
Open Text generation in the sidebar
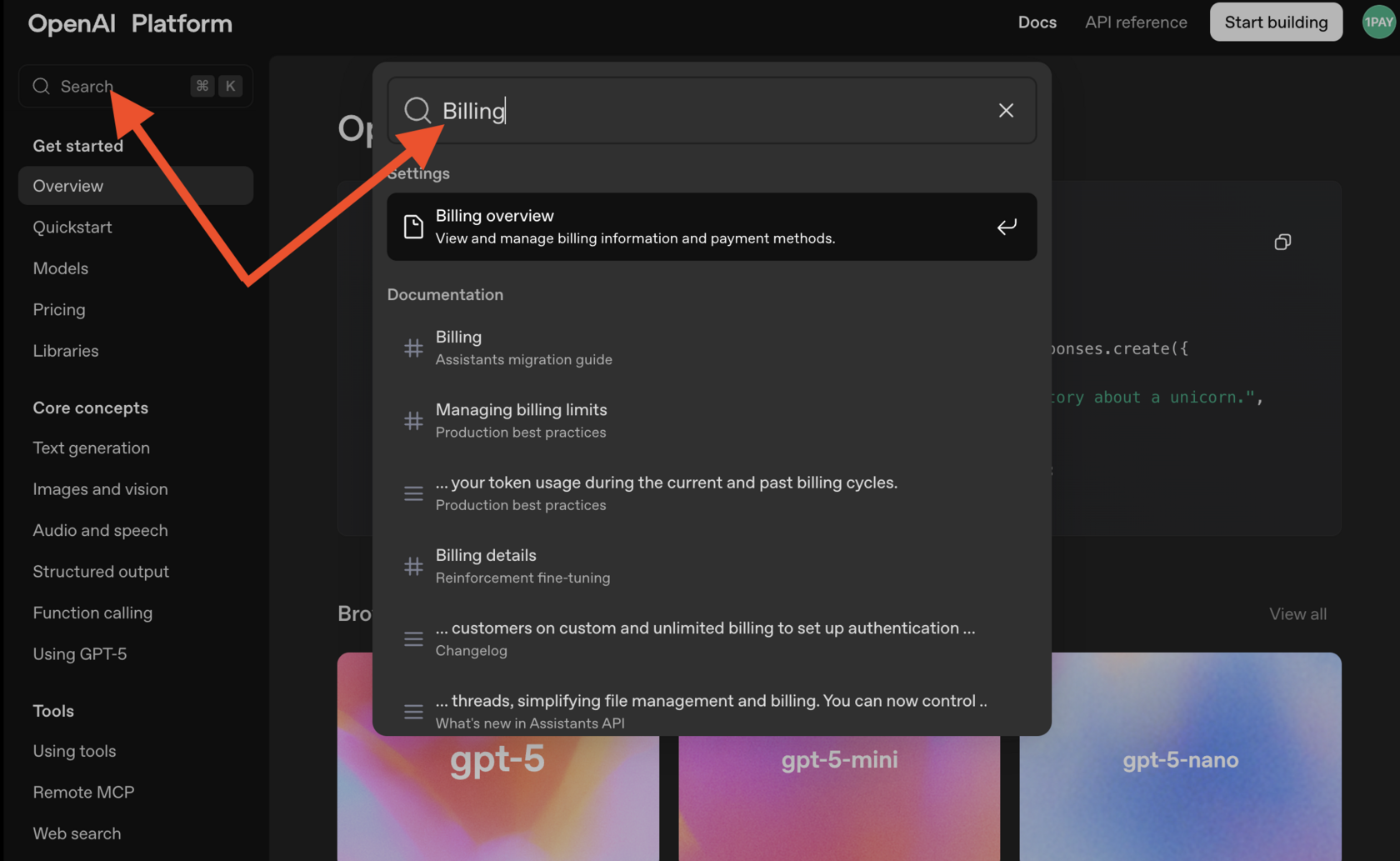[92, 448]
